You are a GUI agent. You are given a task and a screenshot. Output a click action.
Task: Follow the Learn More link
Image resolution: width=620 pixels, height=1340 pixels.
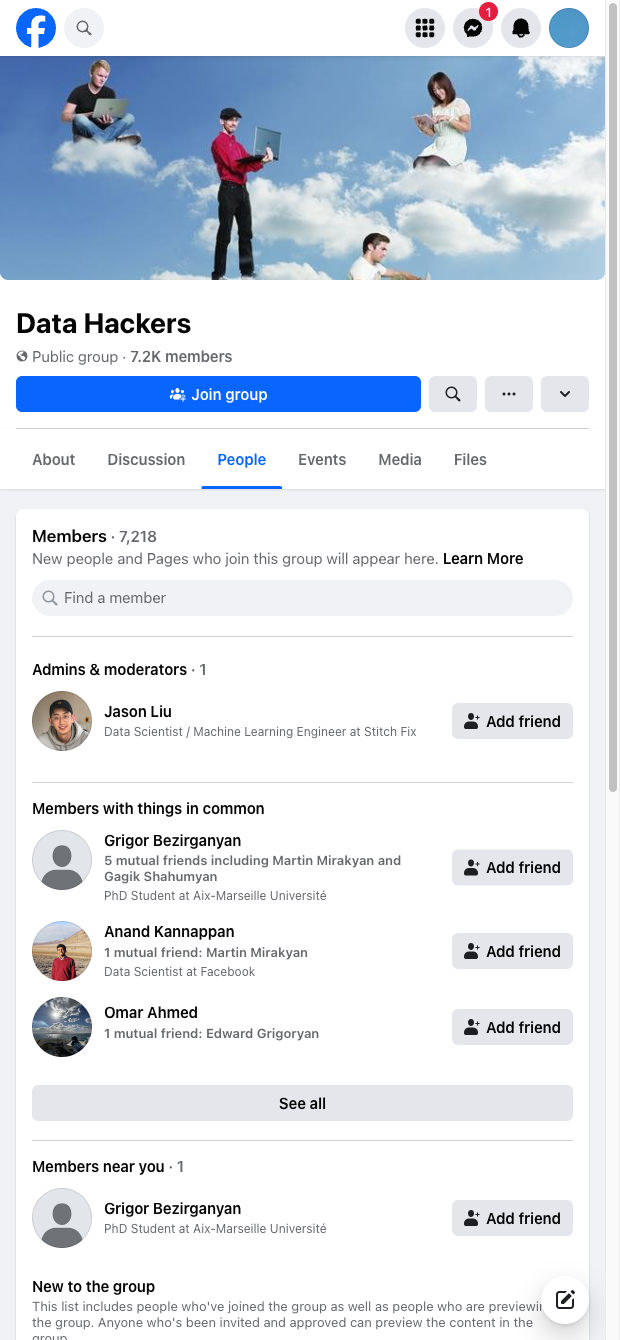[483, 559]
